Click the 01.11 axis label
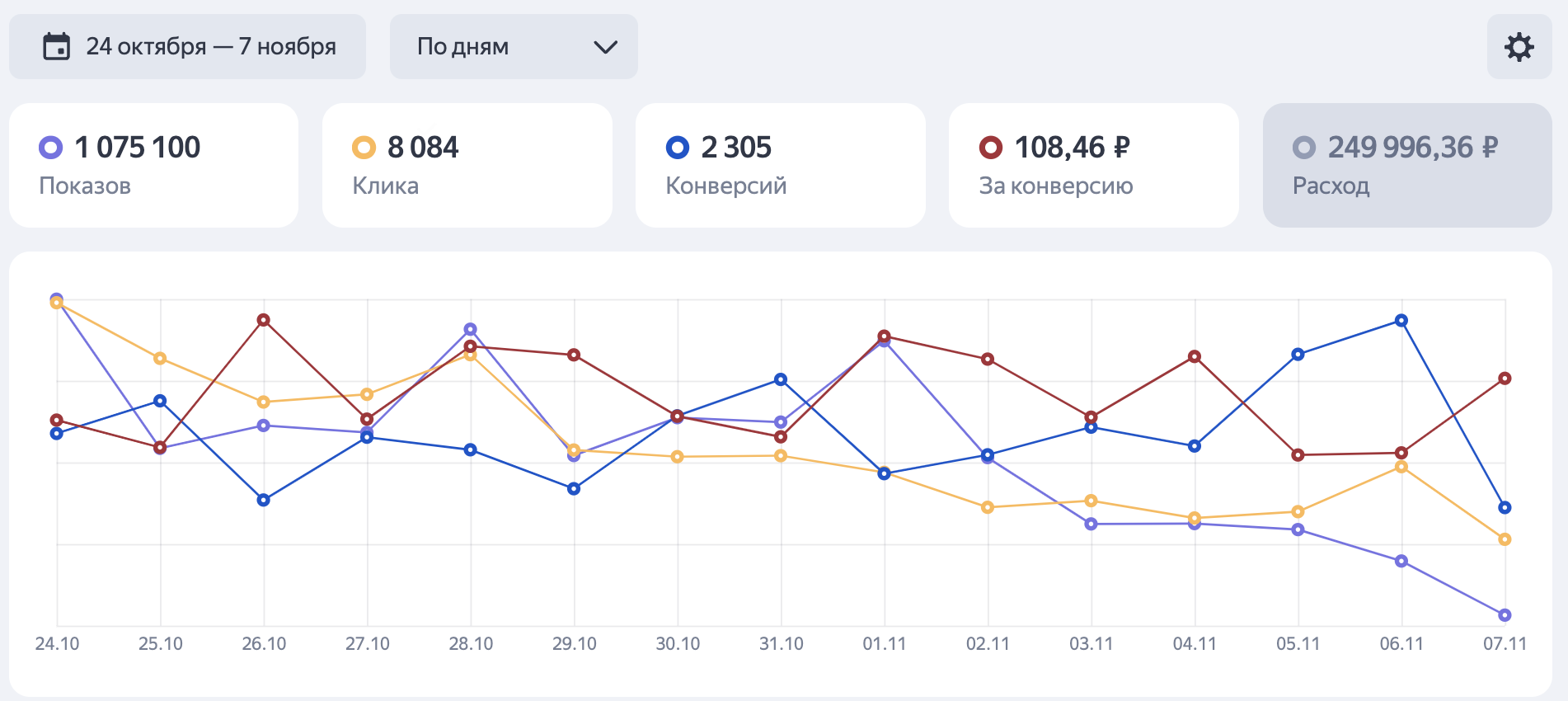This screenshot has height=701, width=1568. (x=885, y=644)
